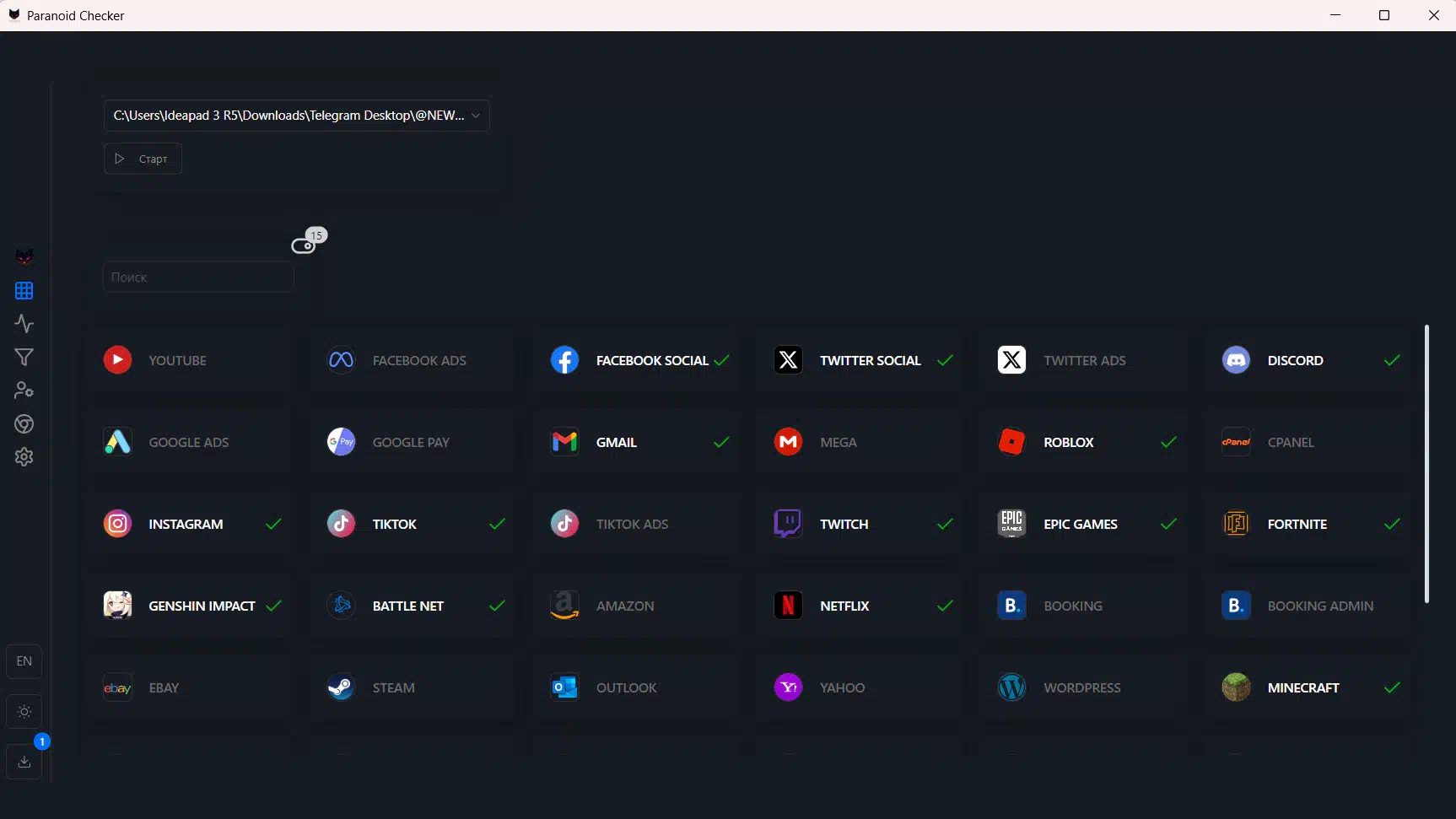Enable the Twitter Ads service

coord(1083,360)
